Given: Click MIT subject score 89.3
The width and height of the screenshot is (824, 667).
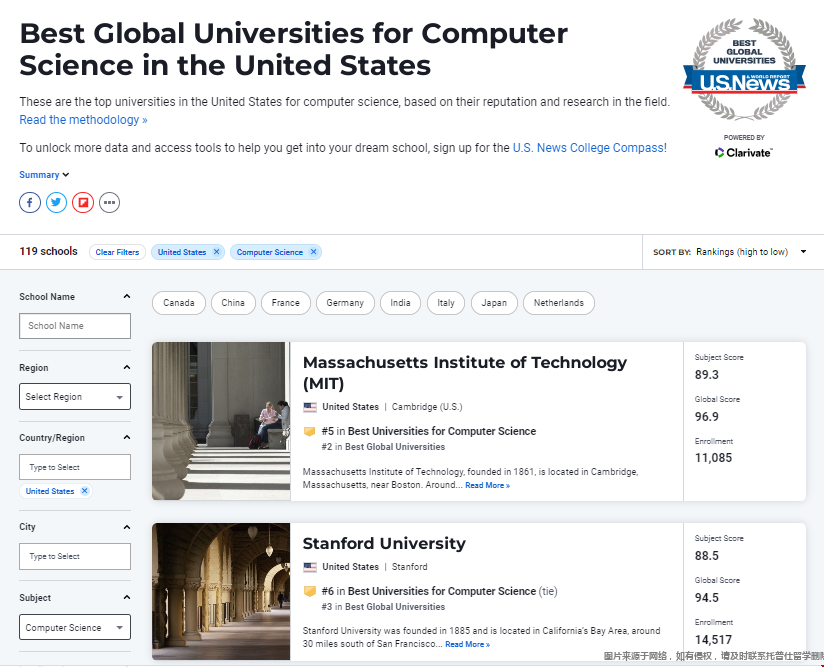Looking at the screenshot, I should [x=706, y=375].
